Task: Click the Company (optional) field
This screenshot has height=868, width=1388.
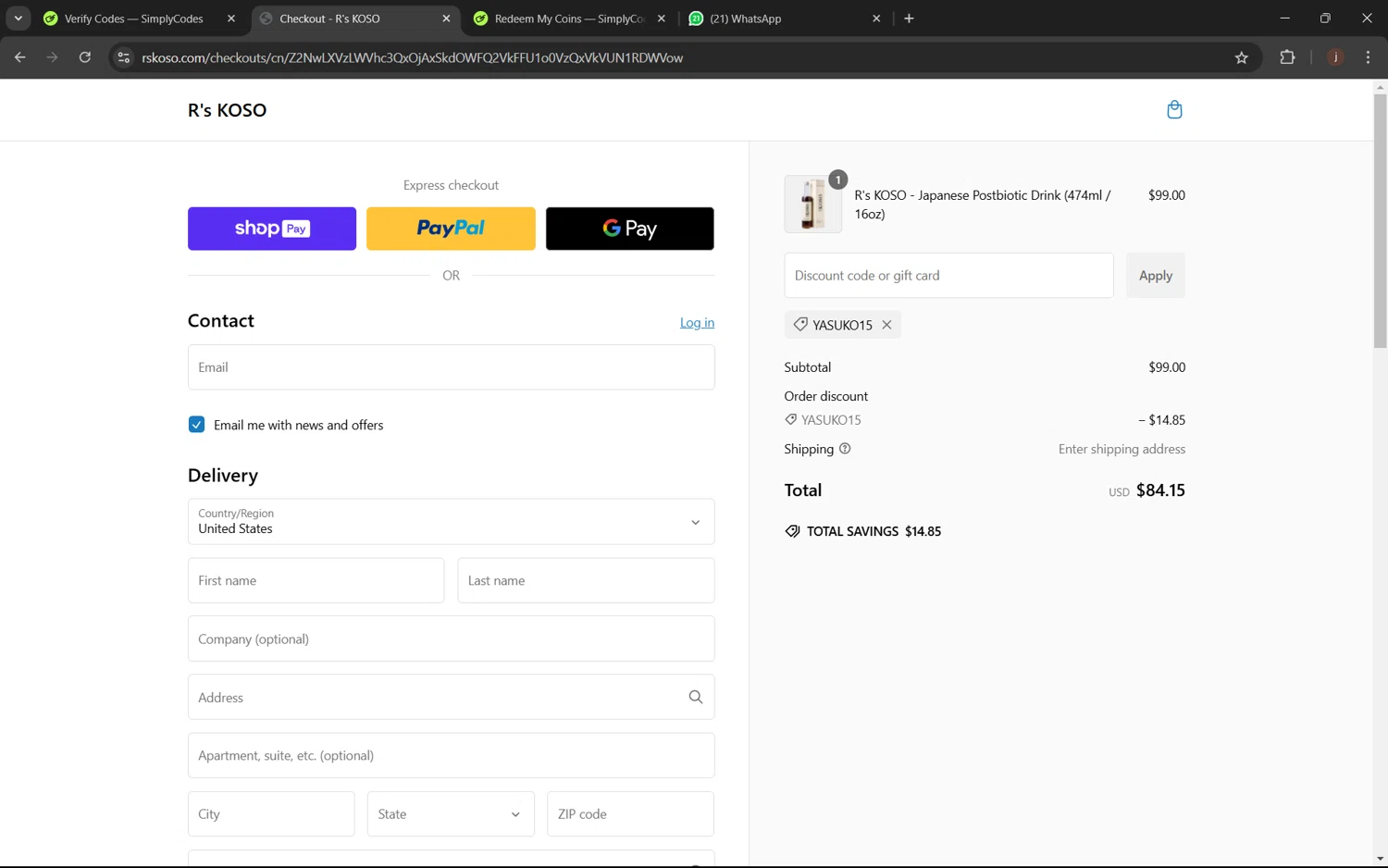Action: click(451, 639)
